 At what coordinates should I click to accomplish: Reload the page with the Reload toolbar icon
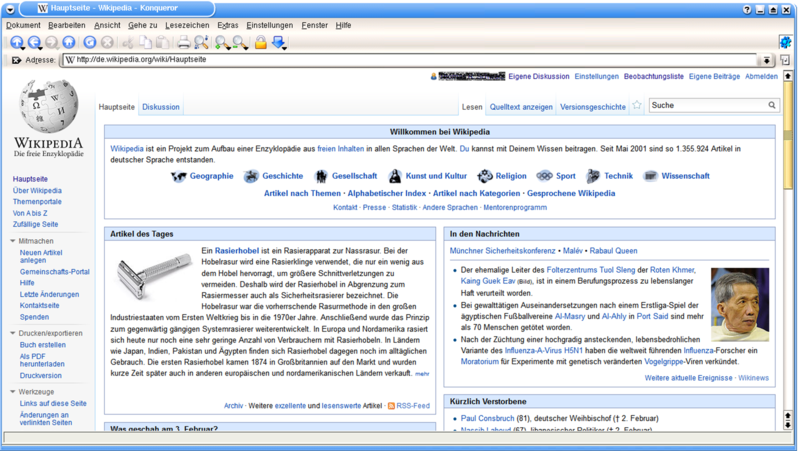click(x=90, y=43)
